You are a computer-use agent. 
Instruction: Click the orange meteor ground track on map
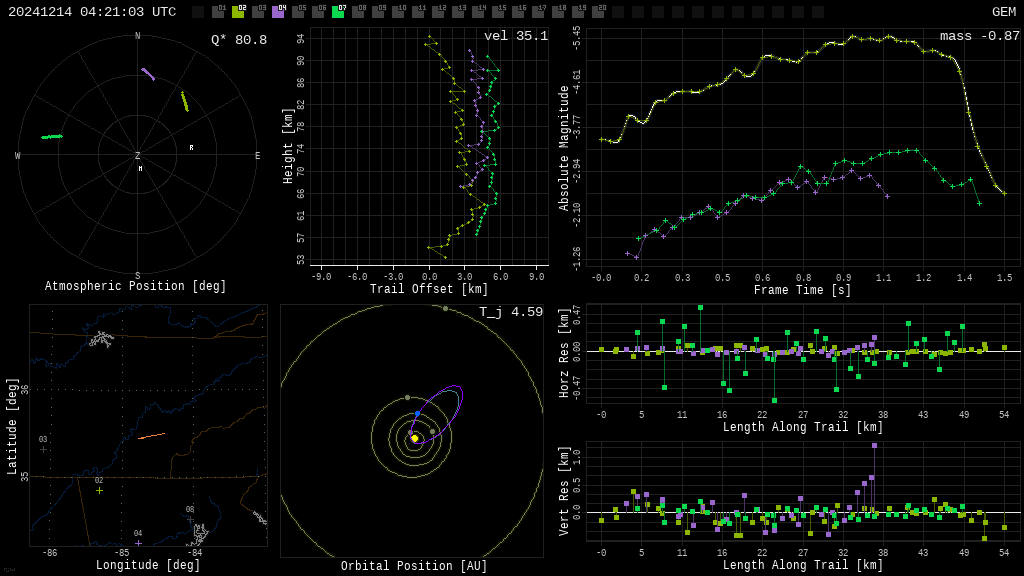151,436
